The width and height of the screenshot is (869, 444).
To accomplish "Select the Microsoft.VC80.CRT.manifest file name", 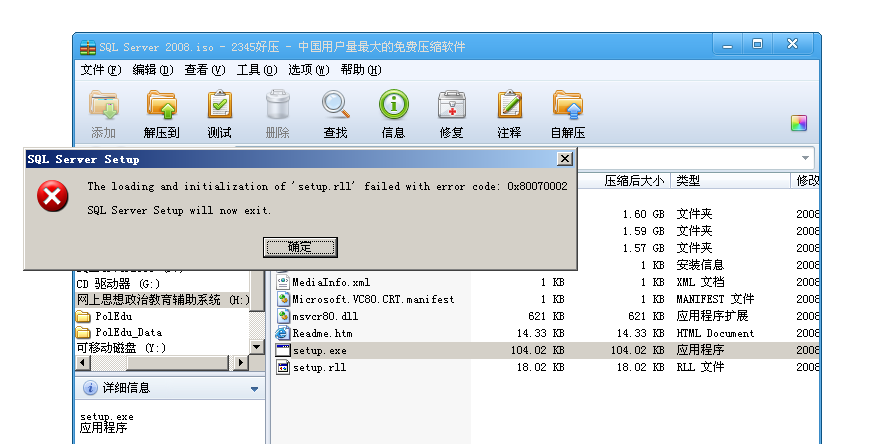I will [373, 299].
